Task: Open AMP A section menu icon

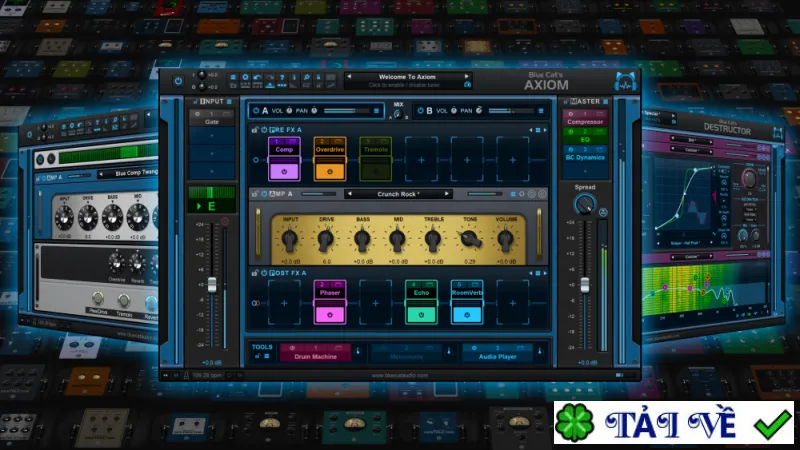Action: click(513, 194)
